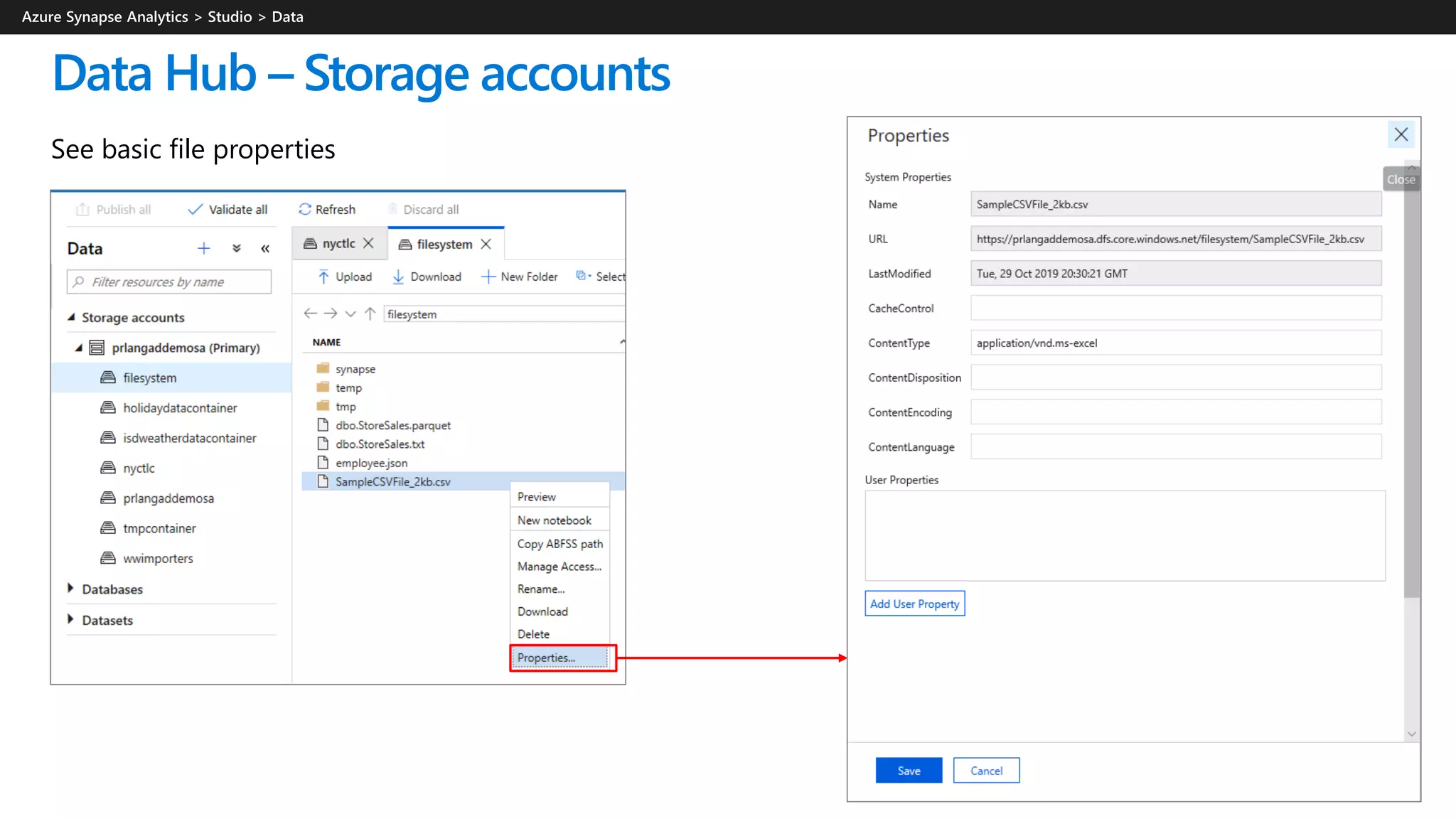This screenshot has height=819, width=1456.
Task: Click the CacheControl field
Action: coord(1176,308)
